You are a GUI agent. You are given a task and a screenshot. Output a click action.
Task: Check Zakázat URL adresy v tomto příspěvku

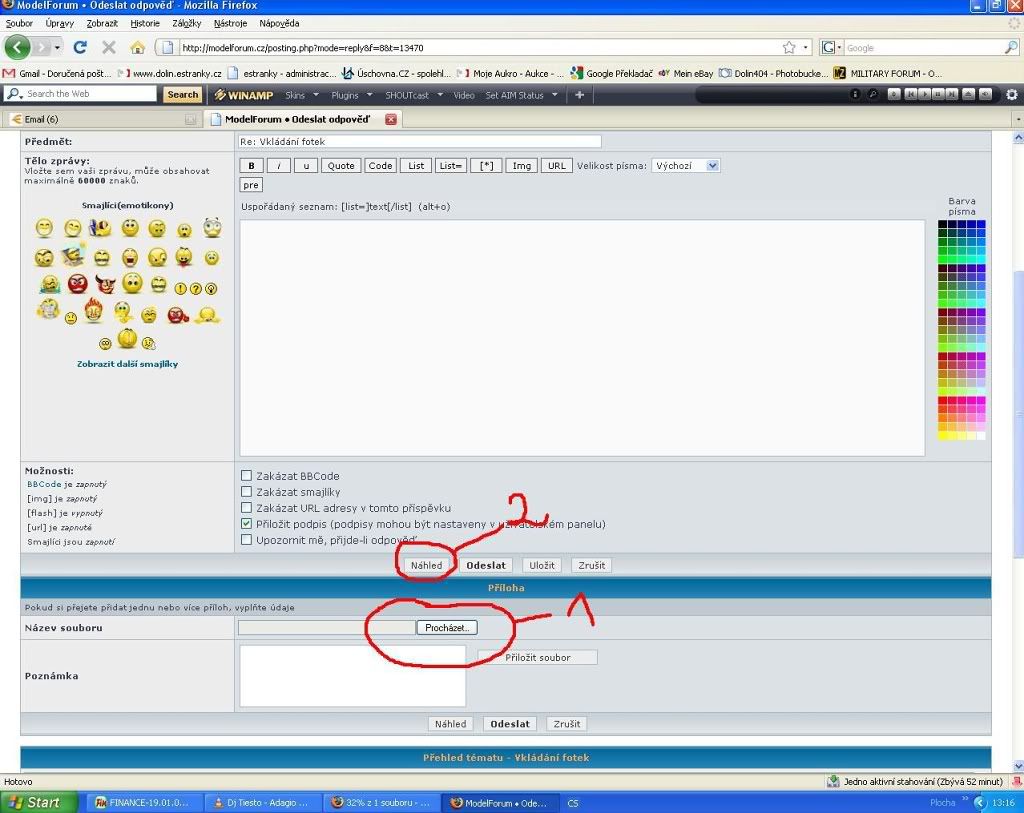pos(246,507)
